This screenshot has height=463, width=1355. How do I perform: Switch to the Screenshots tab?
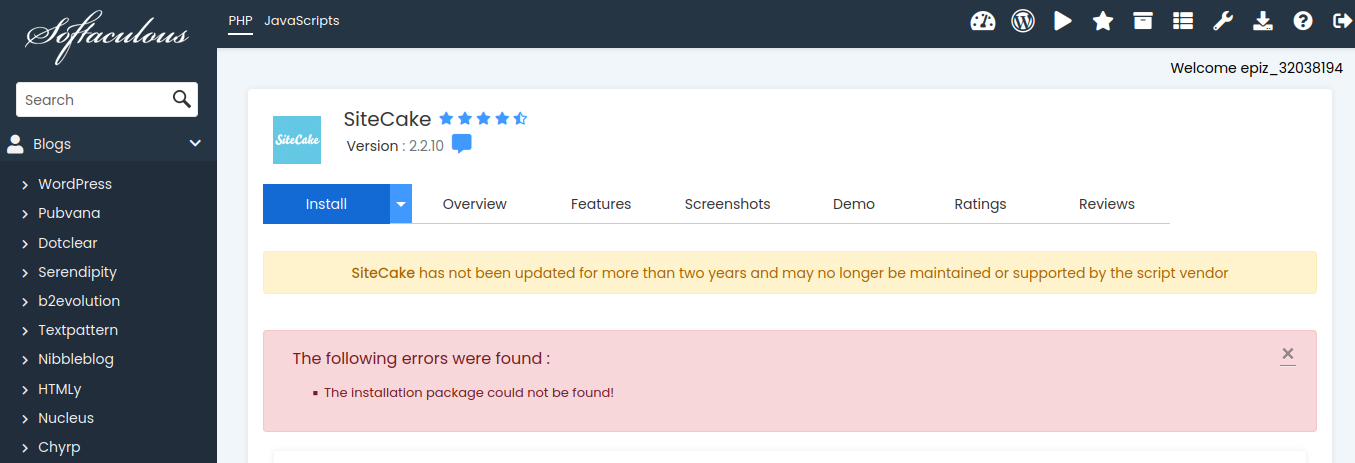[727, 204]
